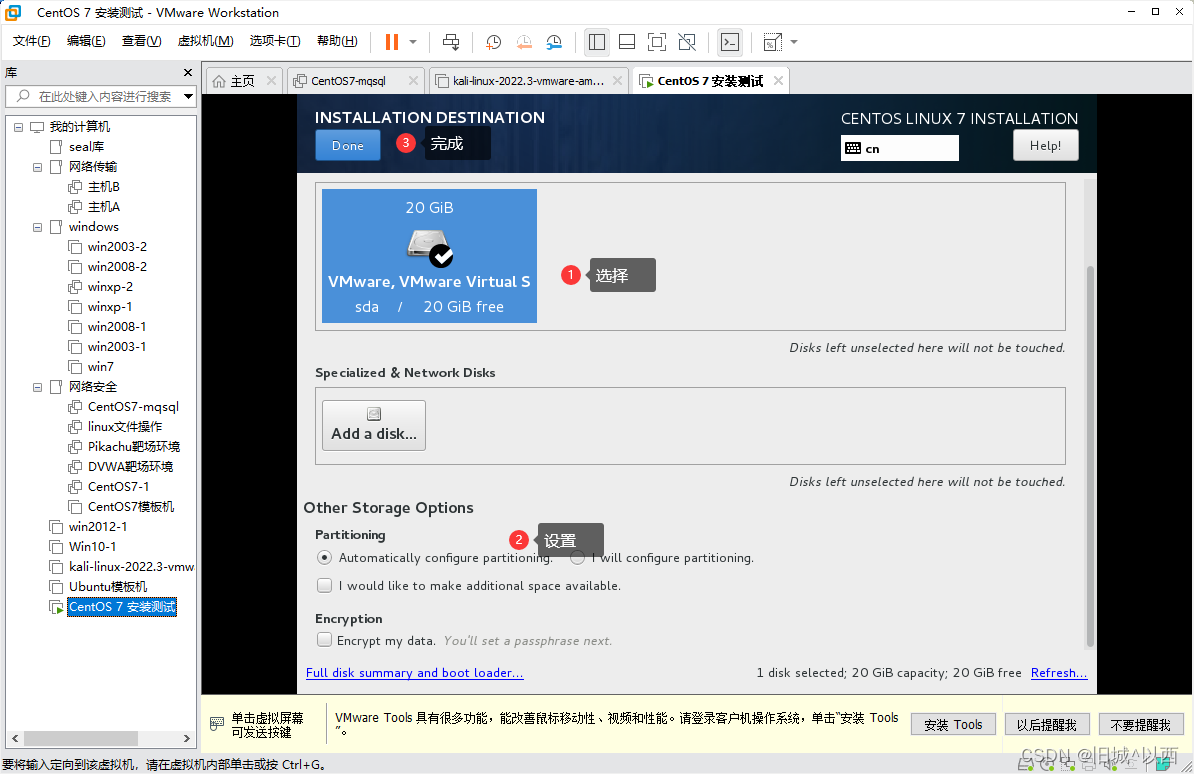Click the Done button in installer
The image size is (1194, 774).
348,146
